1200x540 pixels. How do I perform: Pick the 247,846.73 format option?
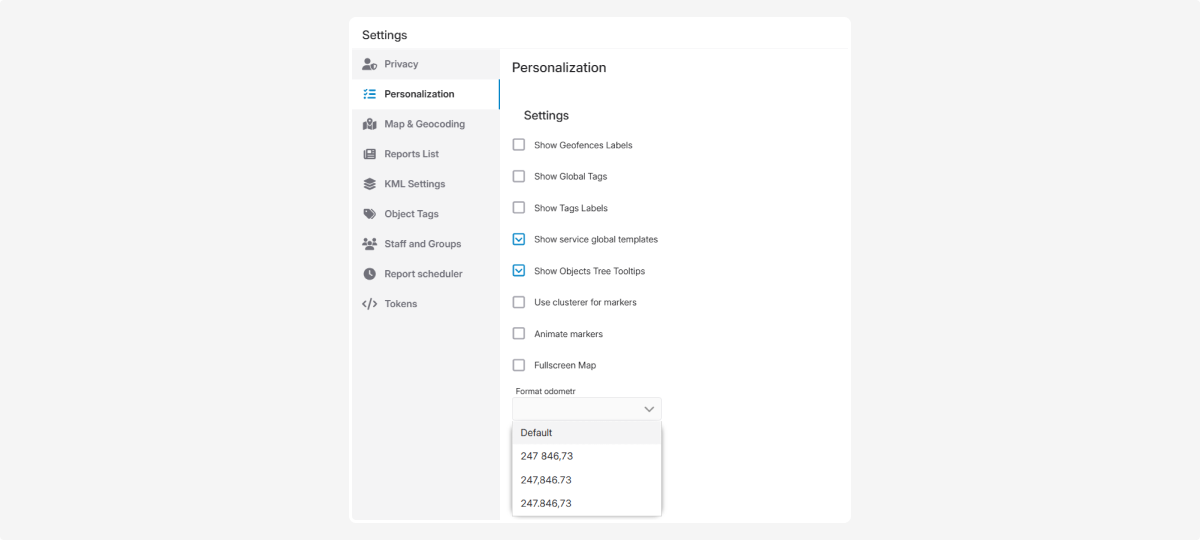546,480
